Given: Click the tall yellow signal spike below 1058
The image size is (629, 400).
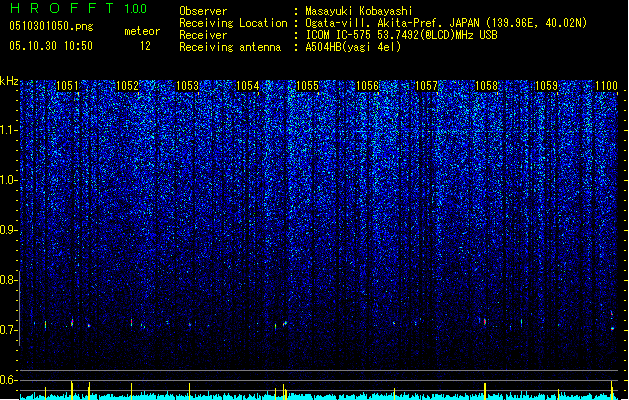Looking at the screenshot, I should [485, 391].
